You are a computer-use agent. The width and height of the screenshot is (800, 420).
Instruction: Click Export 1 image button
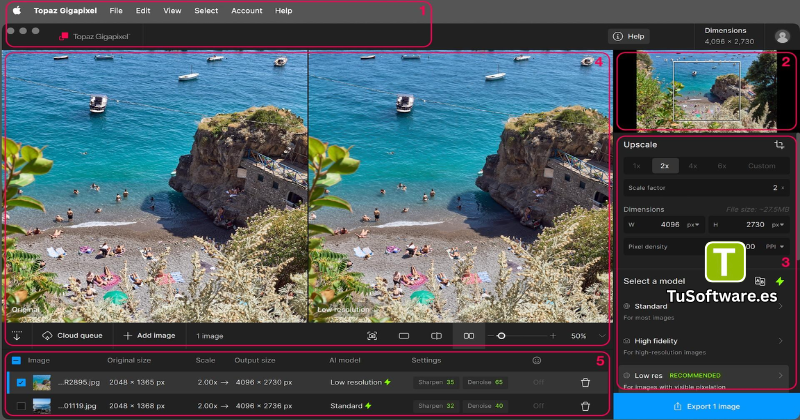(x=706, y=406)
